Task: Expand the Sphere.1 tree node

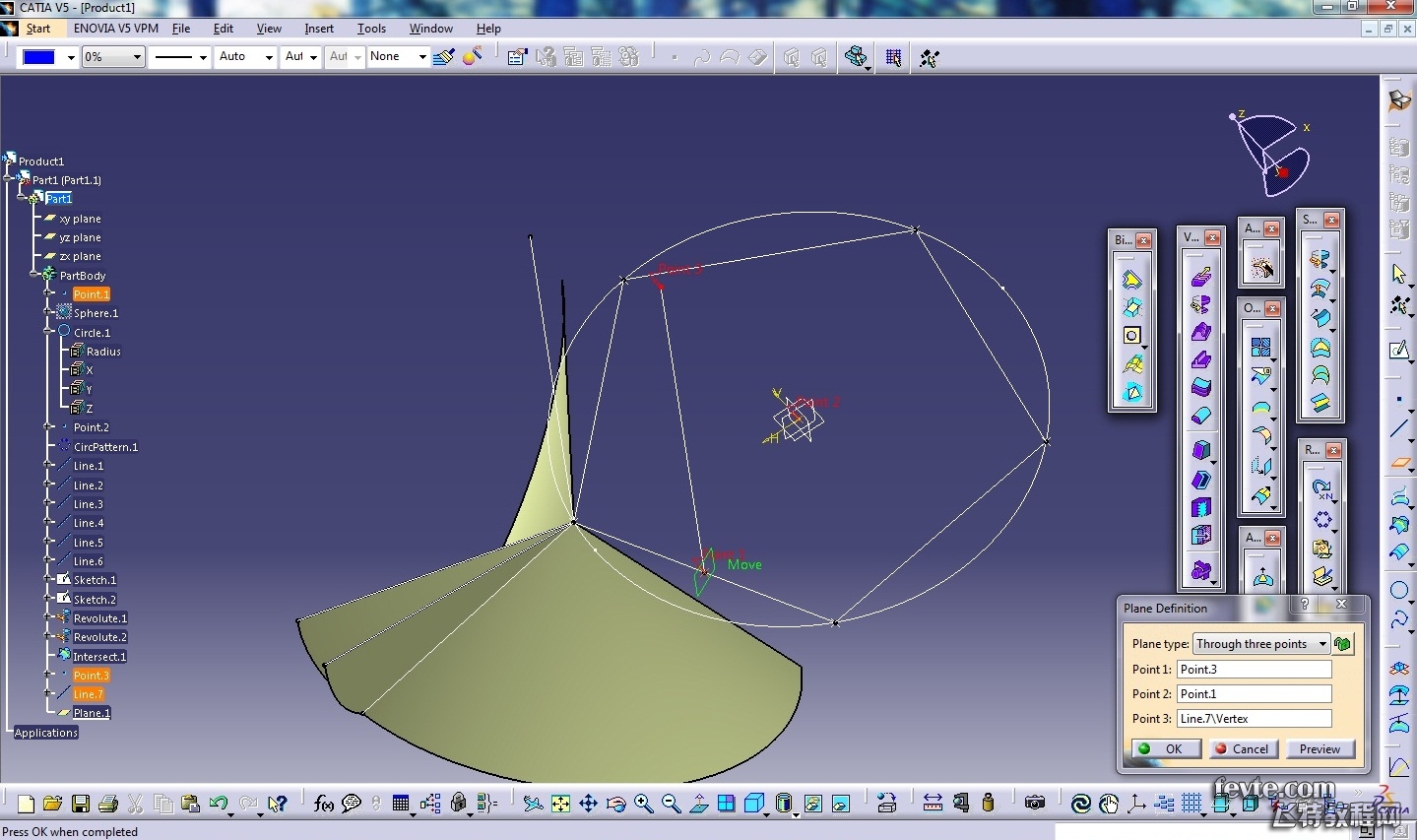Action: [48, 312]
